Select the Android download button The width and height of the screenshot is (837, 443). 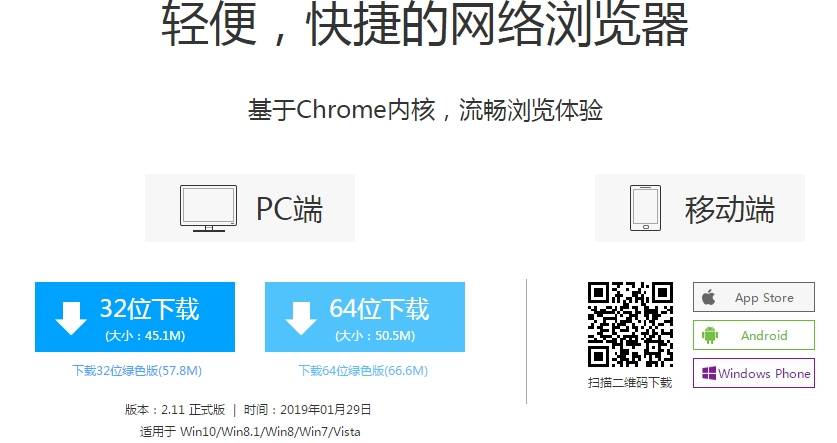(x=754, y=335)
